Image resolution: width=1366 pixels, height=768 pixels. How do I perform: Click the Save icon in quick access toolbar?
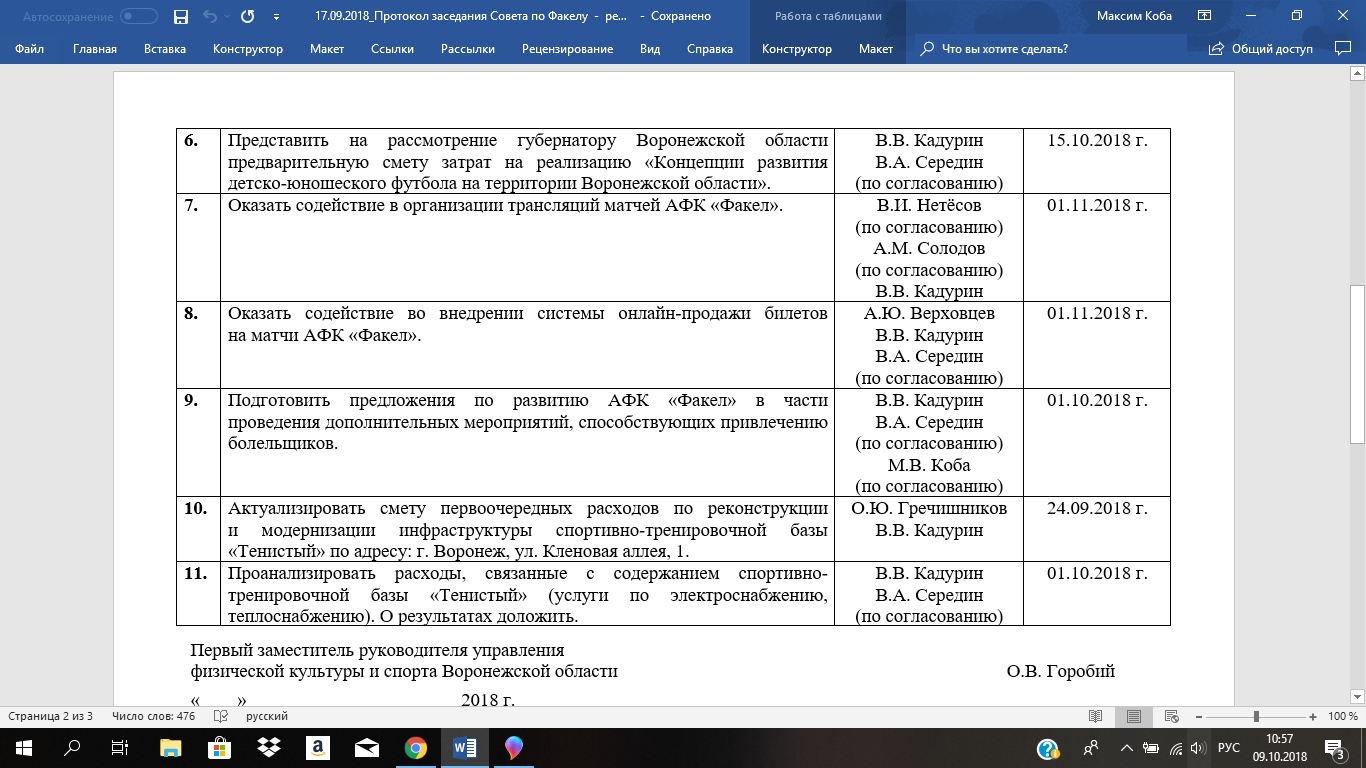[x=181, y=17]
